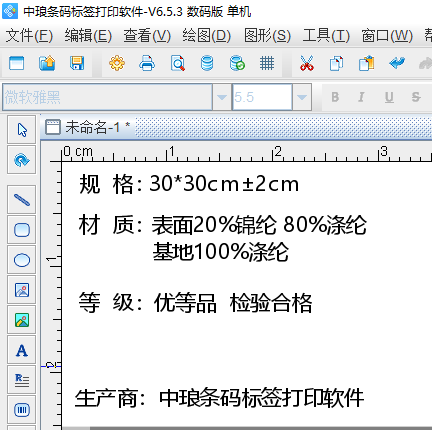Click the Print icon
Image resolution: width=432 pixels, height=430 pixels.
click(147, 63)
